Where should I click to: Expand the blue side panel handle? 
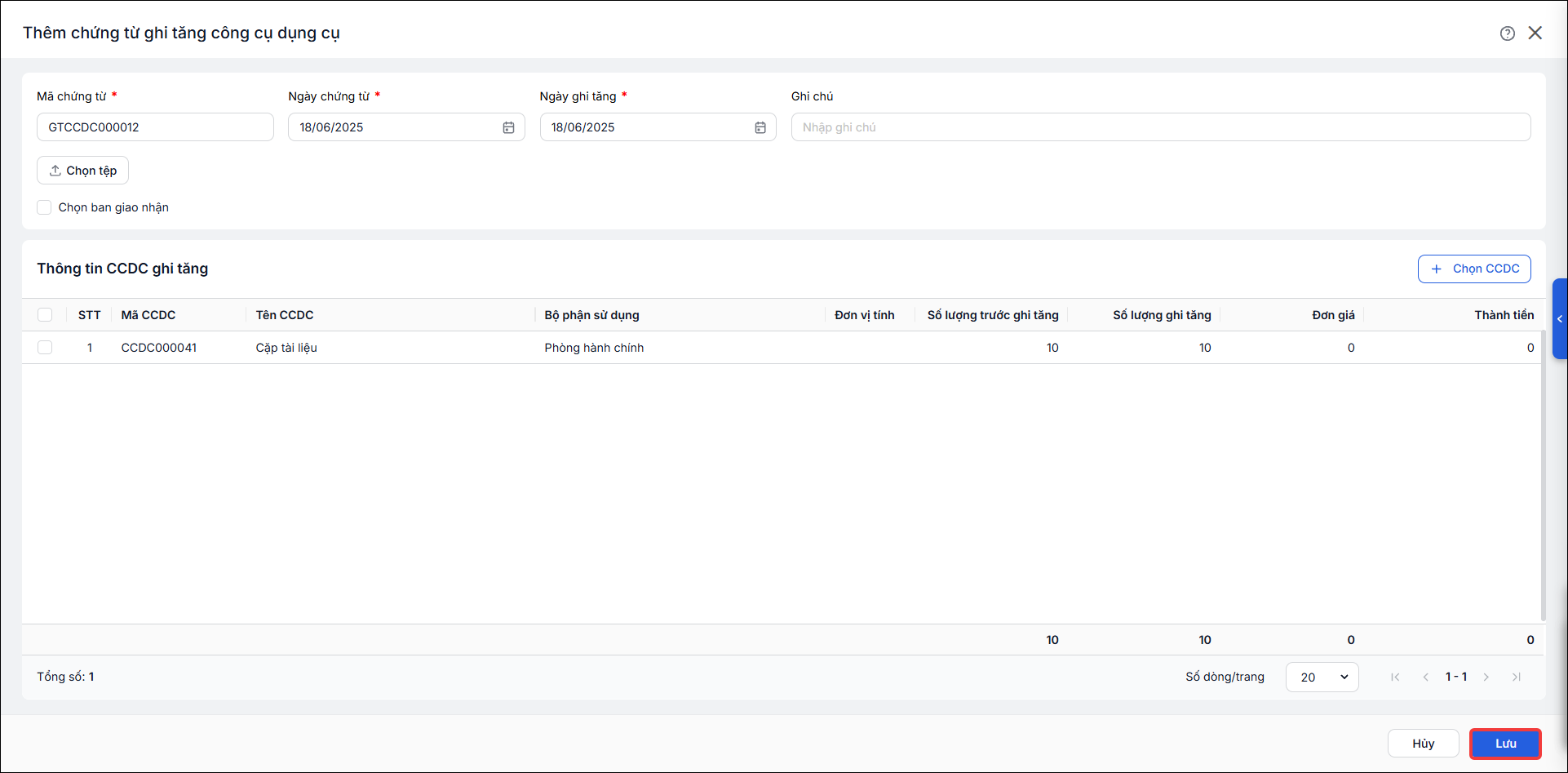(1560, 318)
